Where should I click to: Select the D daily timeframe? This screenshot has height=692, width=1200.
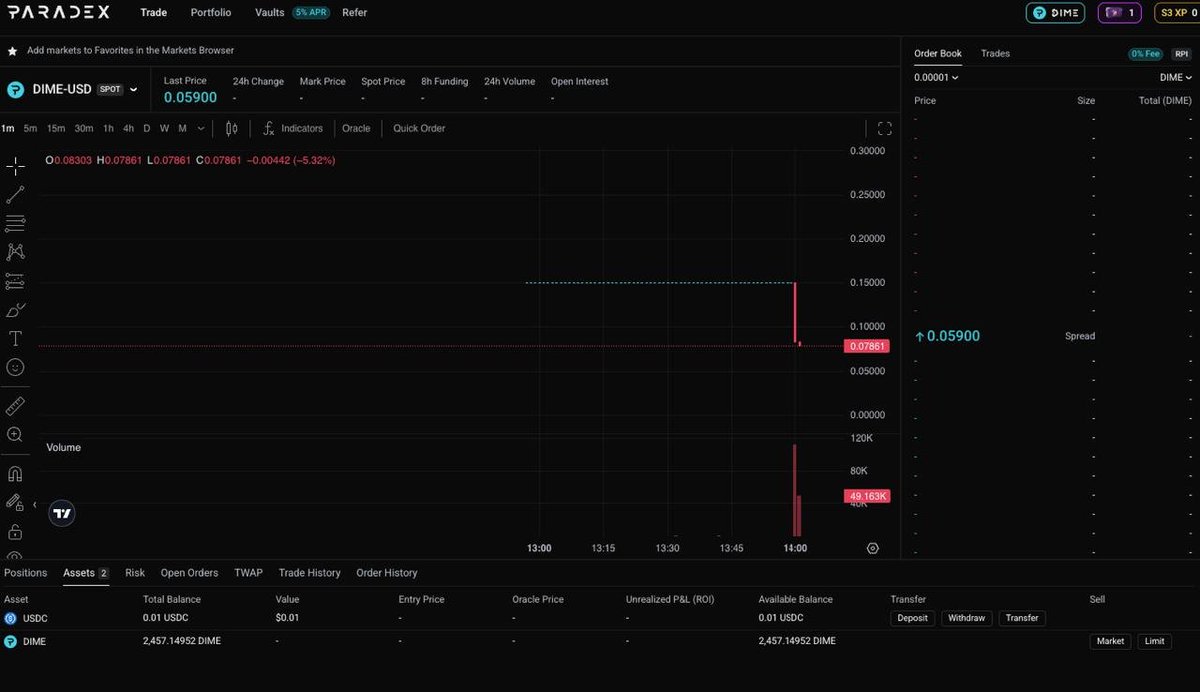[x=146, y=128]
